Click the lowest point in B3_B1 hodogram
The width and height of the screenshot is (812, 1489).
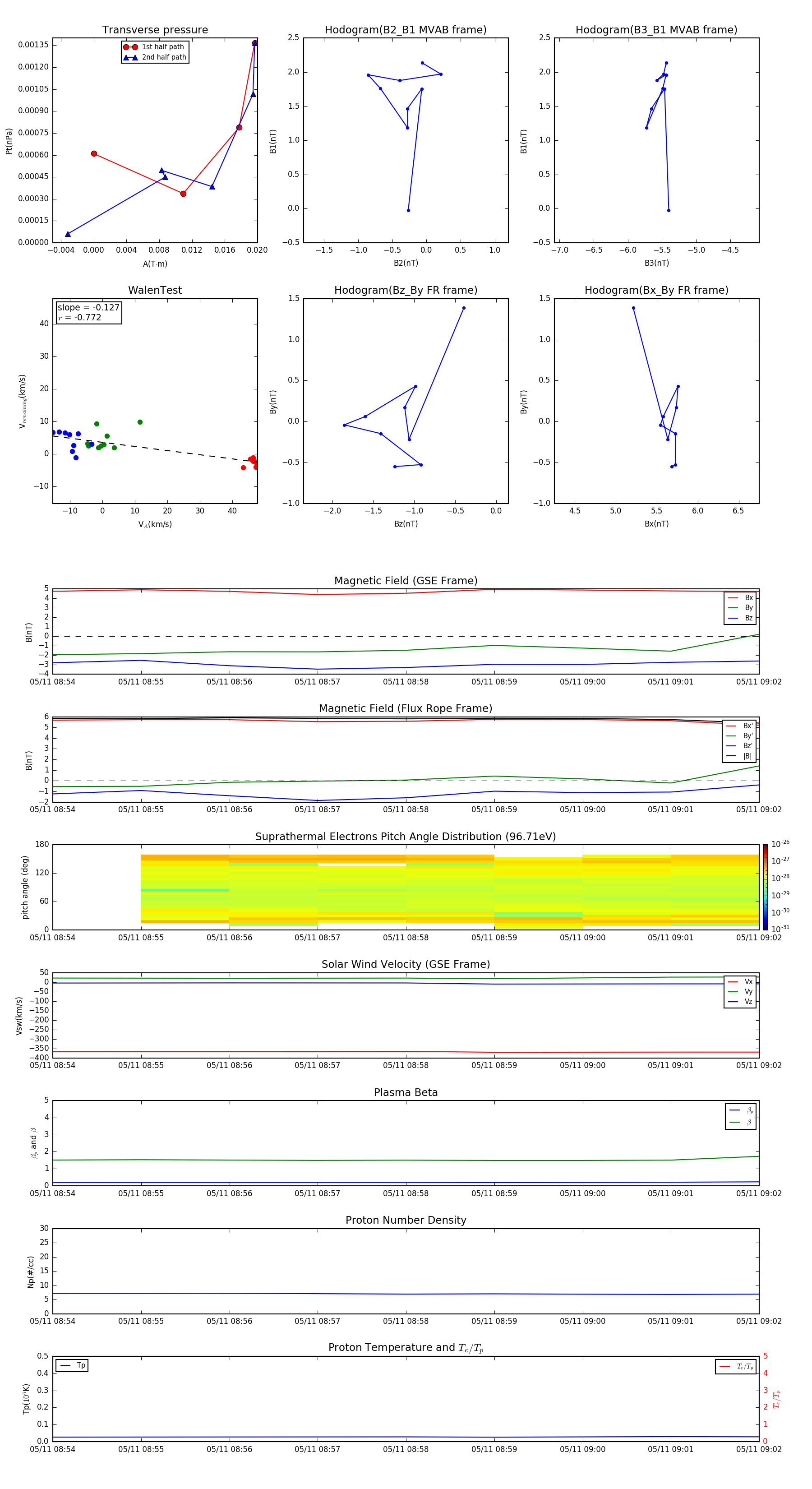coord(669,210)
